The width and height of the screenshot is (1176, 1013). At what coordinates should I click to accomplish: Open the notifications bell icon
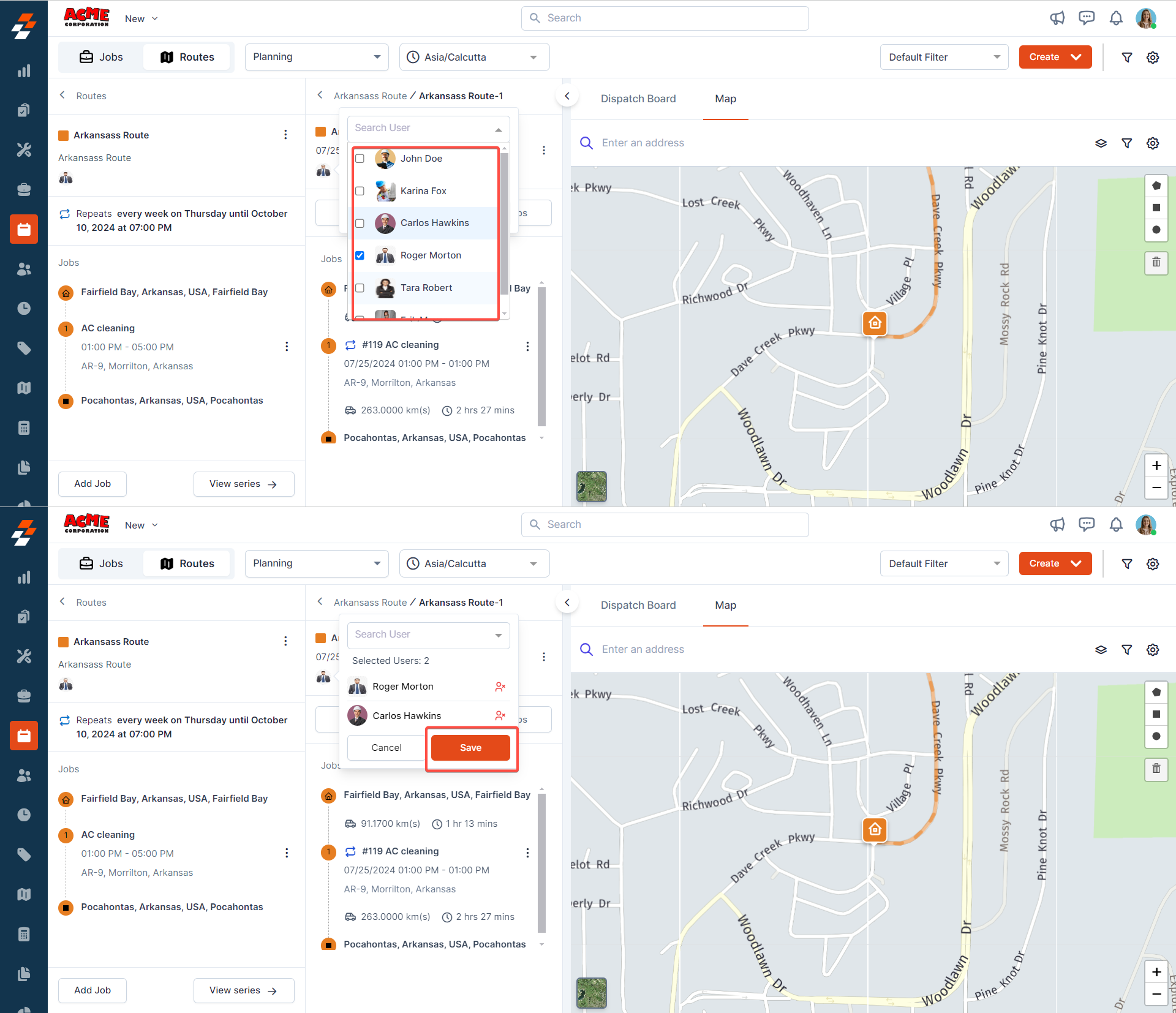1116,18
